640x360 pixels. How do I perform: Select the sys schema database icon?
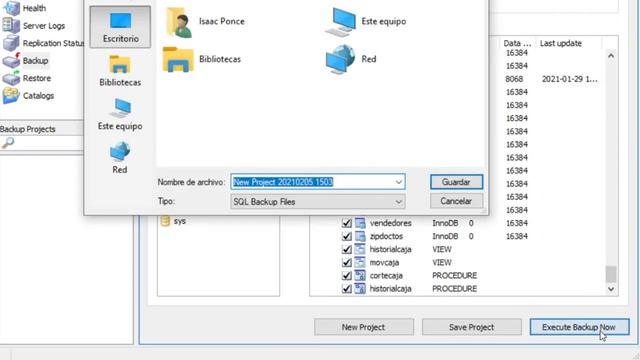tap(165, 221)
